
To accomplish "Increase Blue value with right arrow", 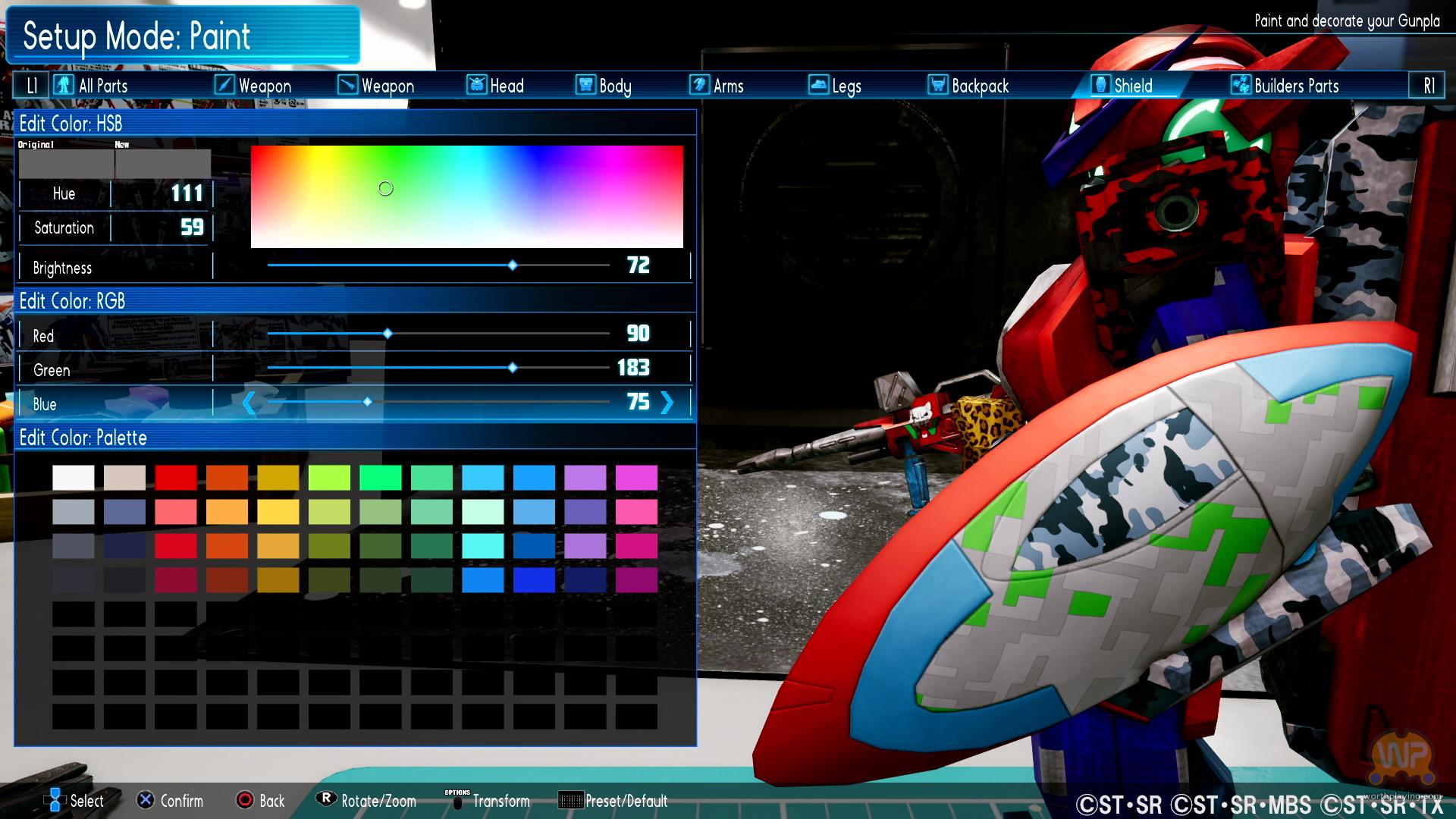I will 667,403.
